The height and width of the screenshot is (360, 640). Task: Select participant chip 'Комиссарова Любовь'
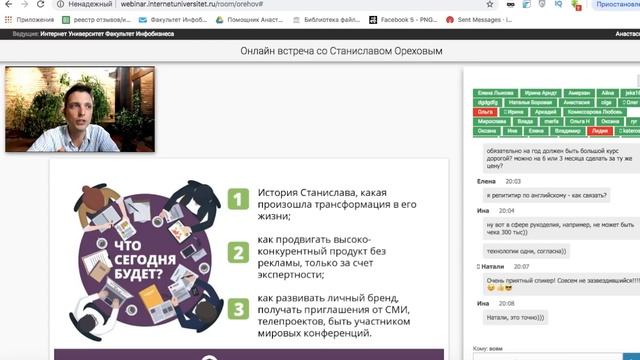(x=594, y=112)
